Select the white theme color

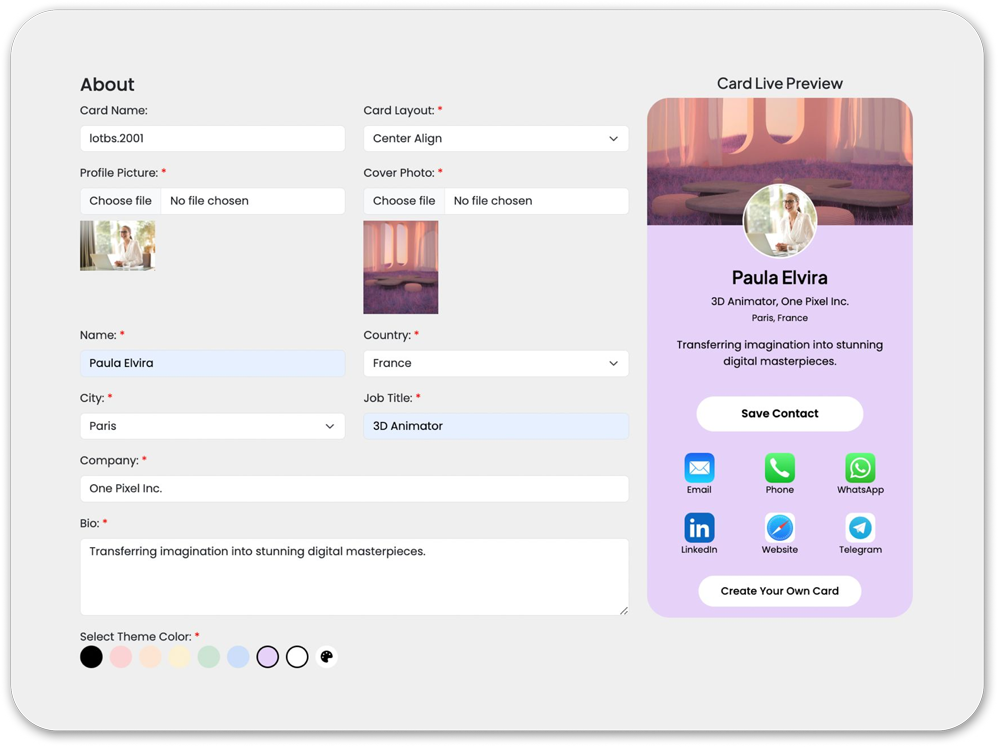pos(297,657)
